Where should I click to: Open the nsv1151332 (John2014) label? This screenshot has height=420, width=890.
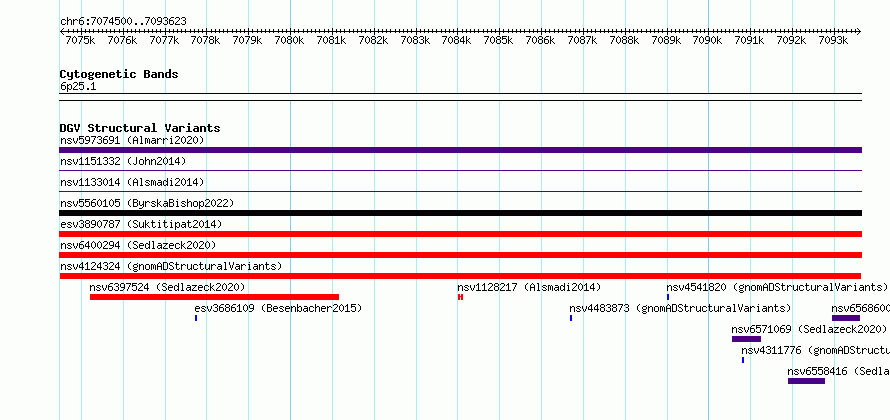tap(123, 161)
